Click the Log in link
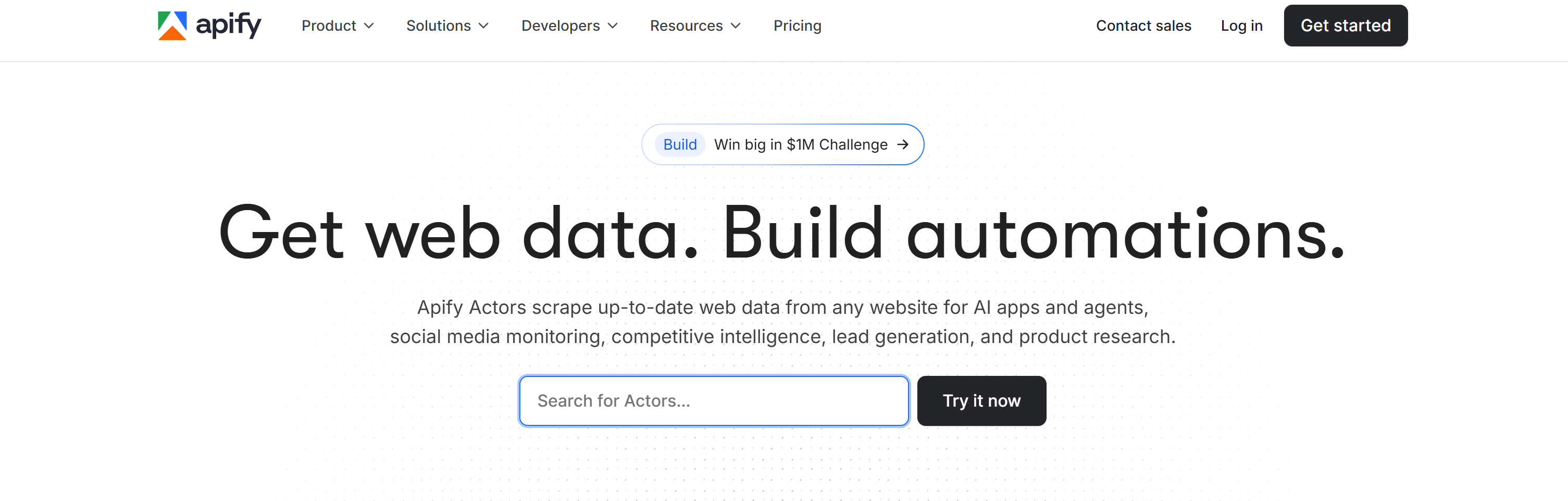The width and height of the screenshot is (1568, 501). coord(1241,26)
